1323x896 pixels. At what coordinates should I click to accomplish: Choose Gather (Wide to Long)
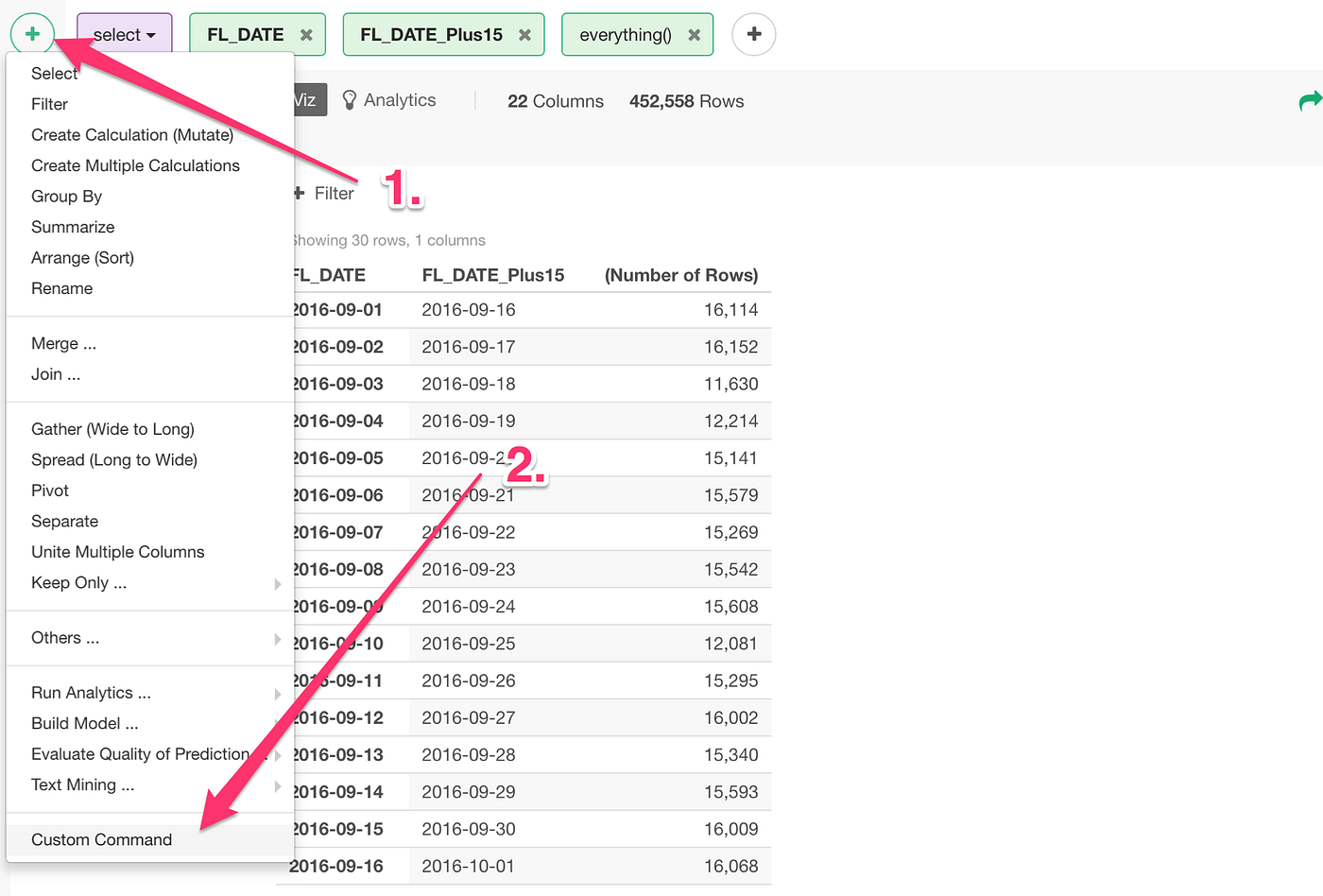[112, 429]
